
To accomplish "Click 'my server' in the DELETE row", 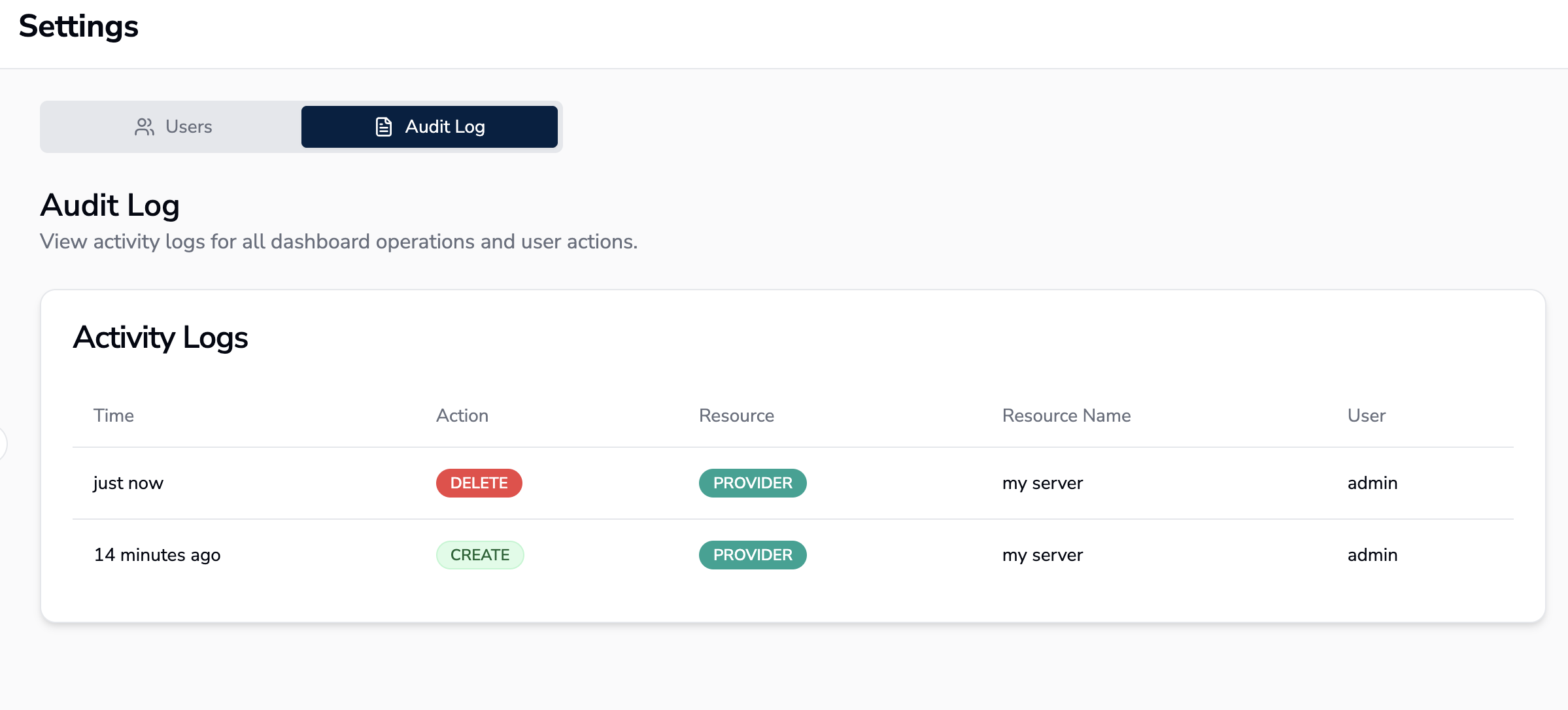I will tap(1042, 483).
